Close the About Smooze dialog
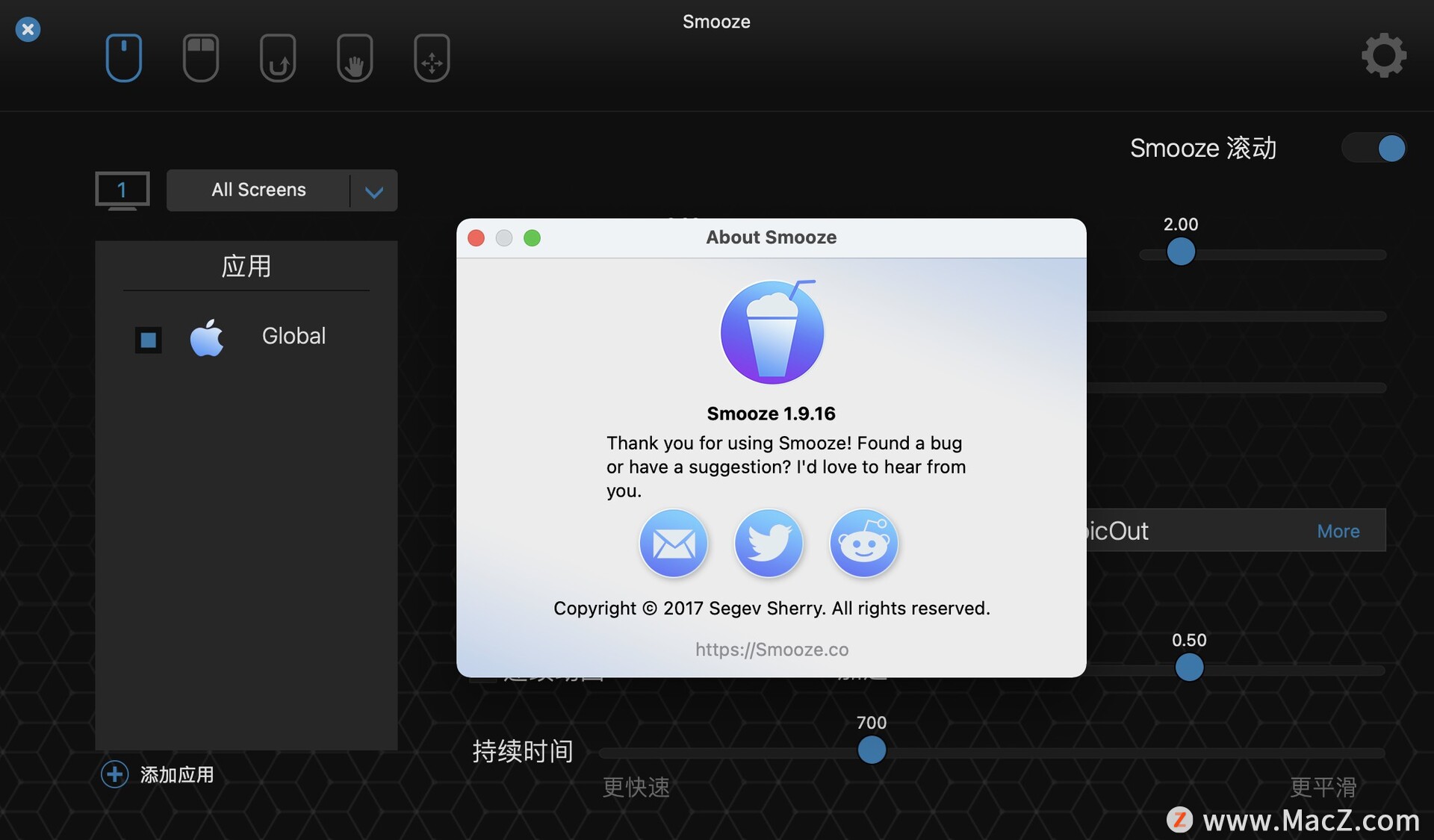Viewport: 1434px width, 840px height. 476,237
